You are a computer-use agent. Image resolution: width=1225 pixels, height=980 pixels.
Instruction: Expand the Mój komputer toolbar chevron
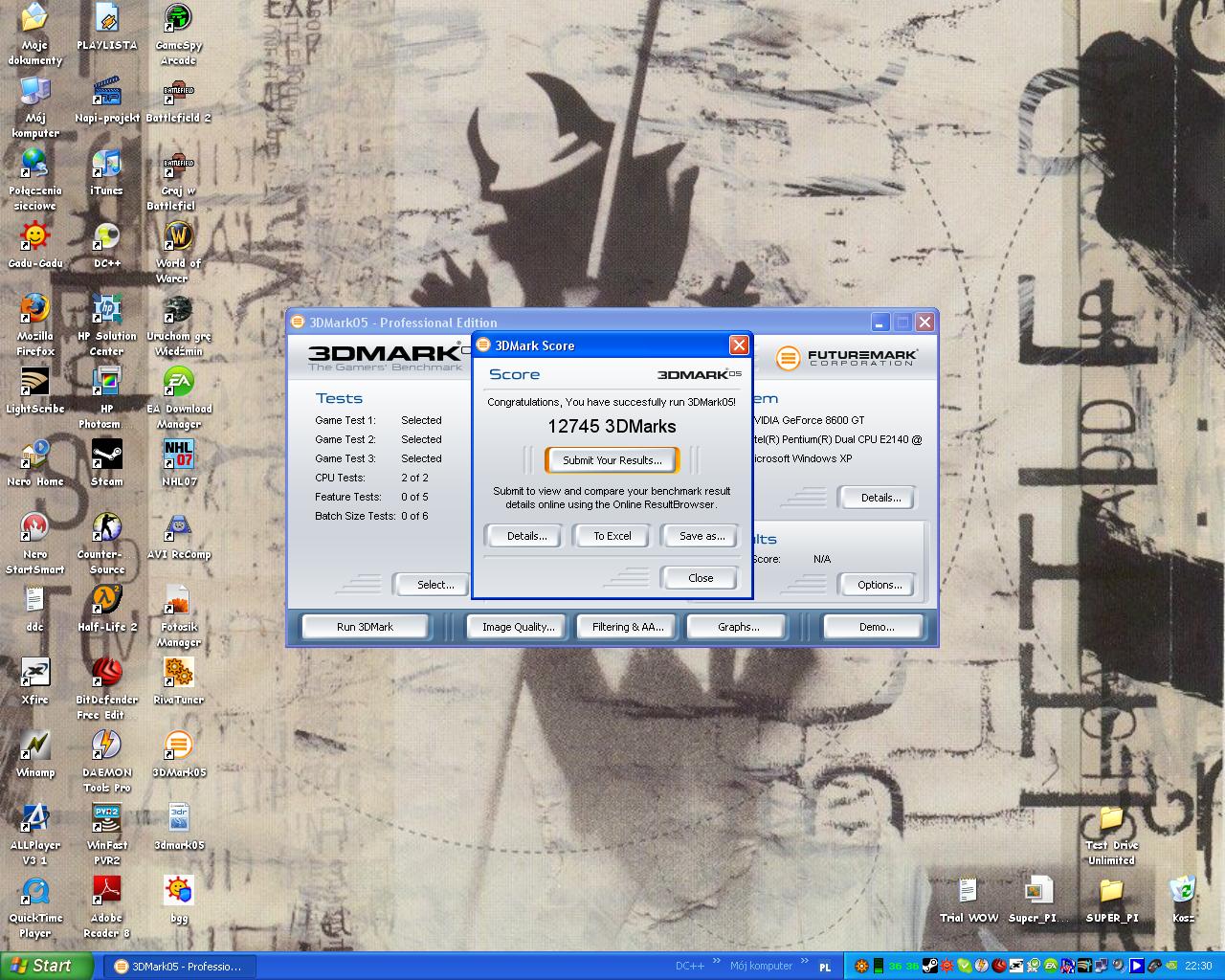pos(805,961)
